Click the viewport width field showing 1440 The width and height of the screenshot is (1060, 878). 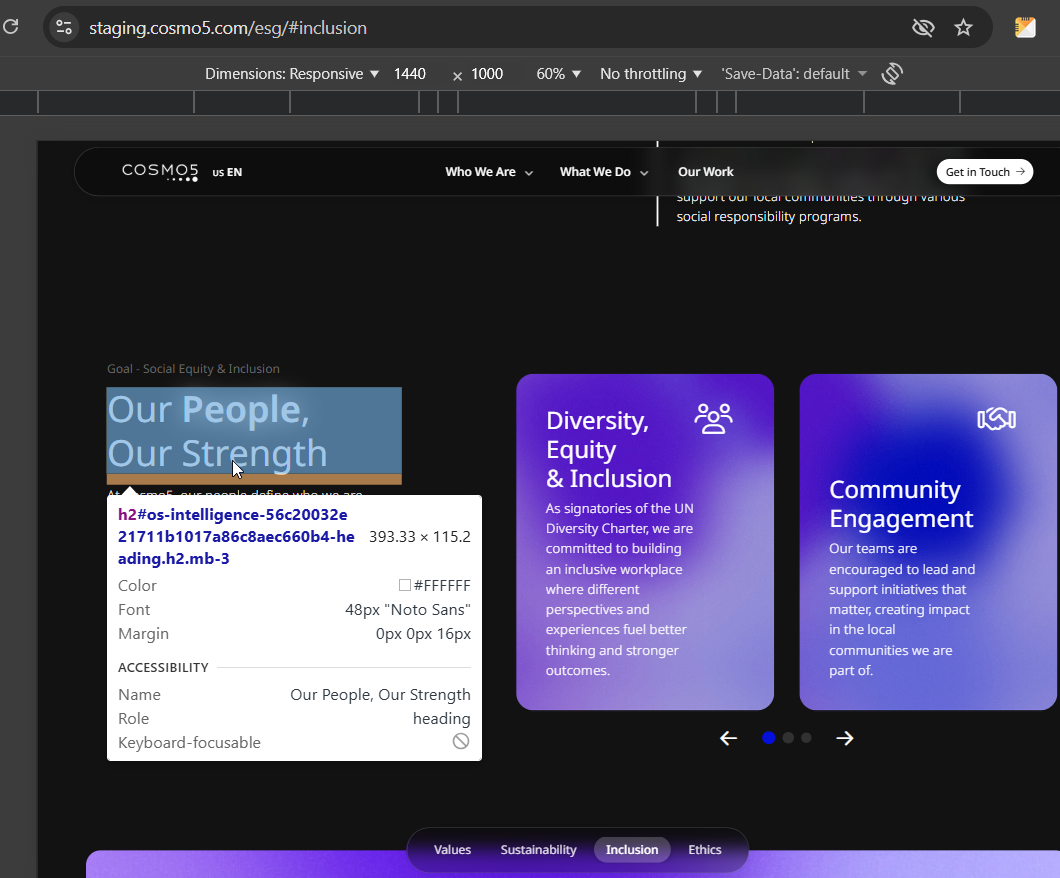click(x=410, y=74)
